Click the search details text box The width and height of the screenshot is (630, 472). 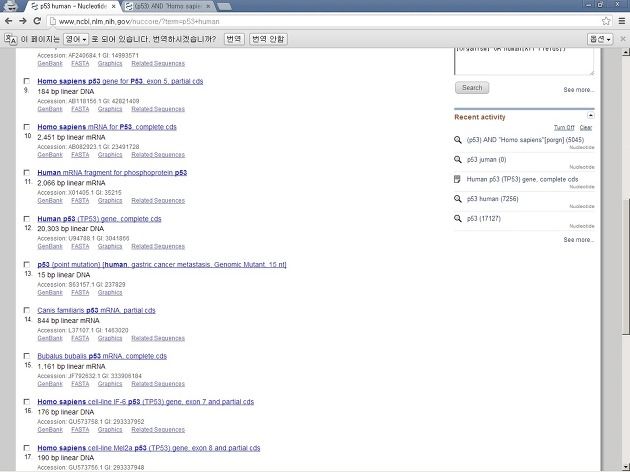click(x=524, y=61)
